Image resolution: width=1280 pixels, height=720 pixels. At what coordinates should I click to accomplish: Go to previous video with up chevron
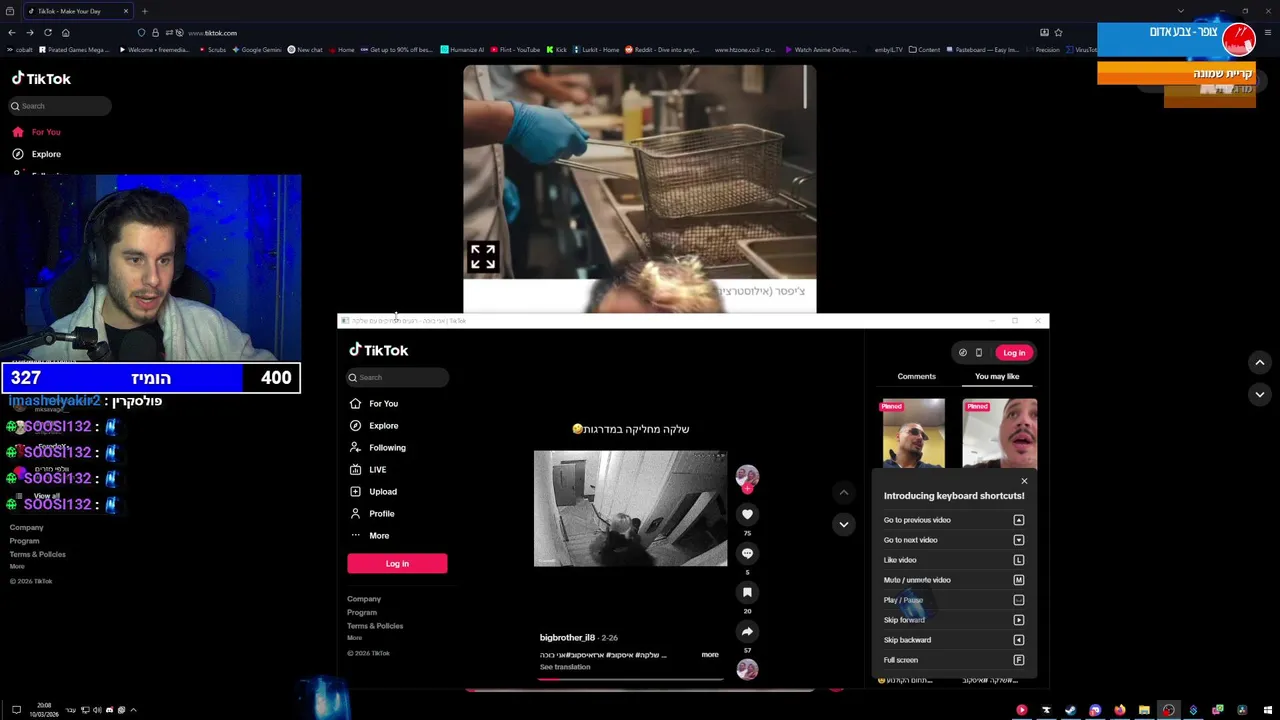[x=844, y=492]
